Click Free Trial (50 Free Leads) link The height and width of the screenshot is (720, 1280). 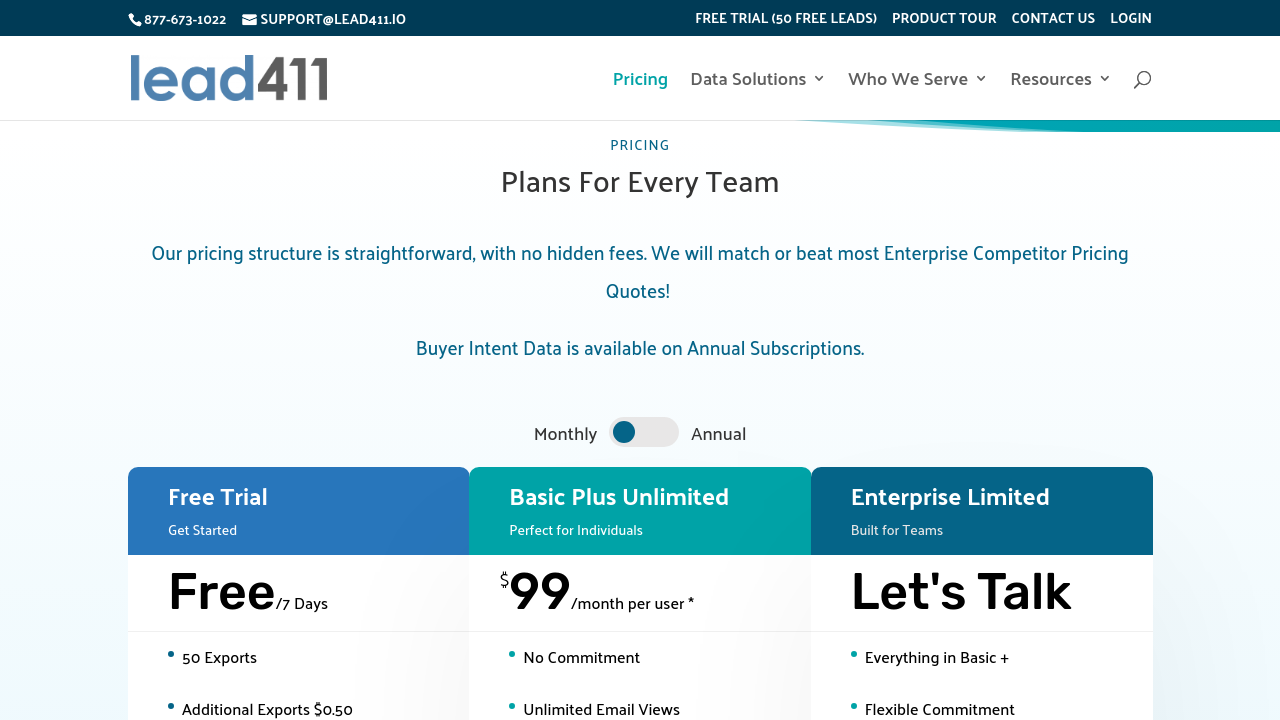[x=786, y=18]
